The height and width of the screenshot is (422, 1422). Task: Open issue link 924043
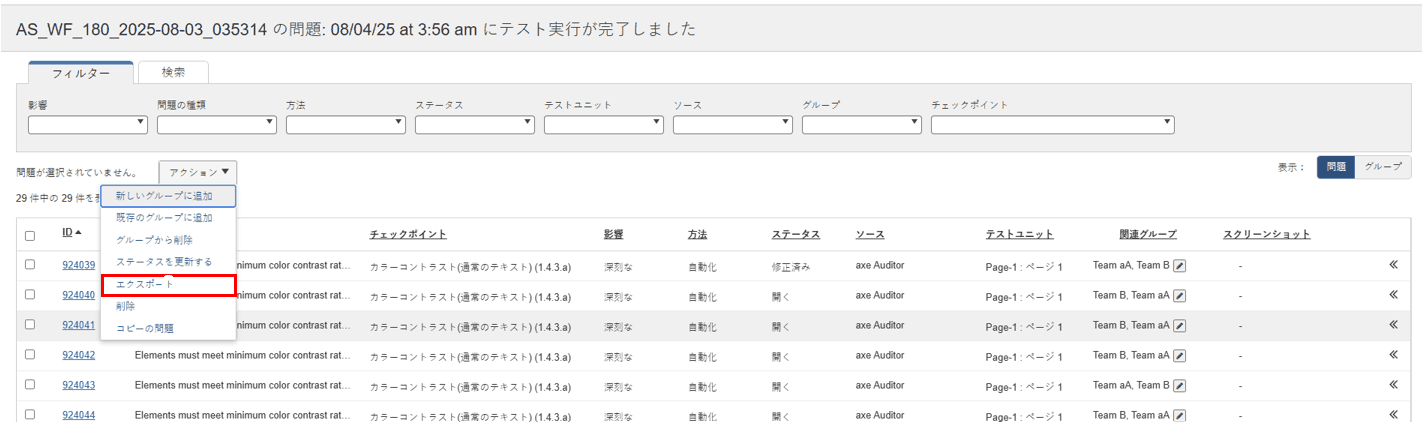pyautogui.click(x=79, y=385)
